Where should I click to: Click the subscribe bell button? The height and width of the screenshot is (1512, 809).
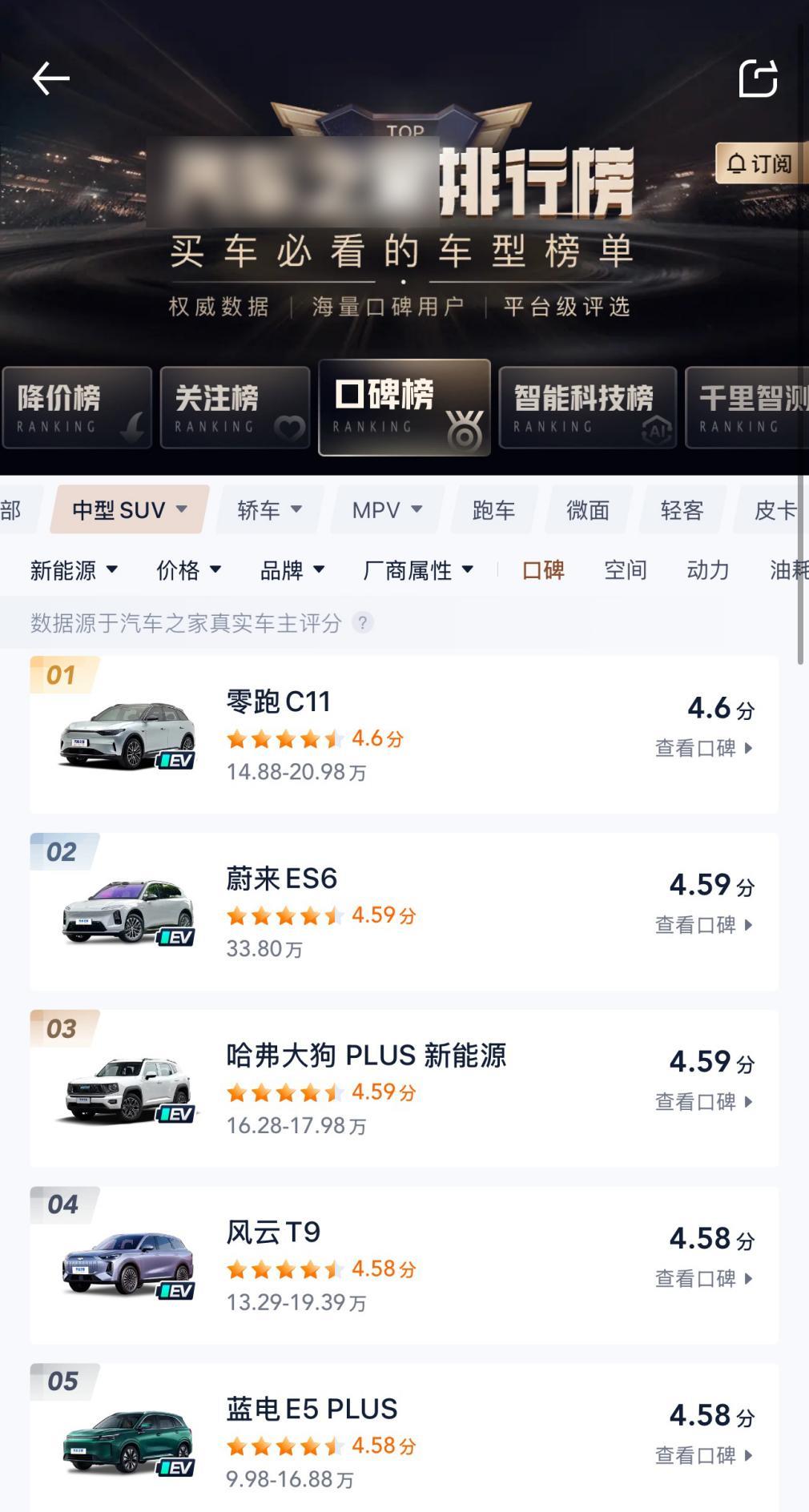758,164
